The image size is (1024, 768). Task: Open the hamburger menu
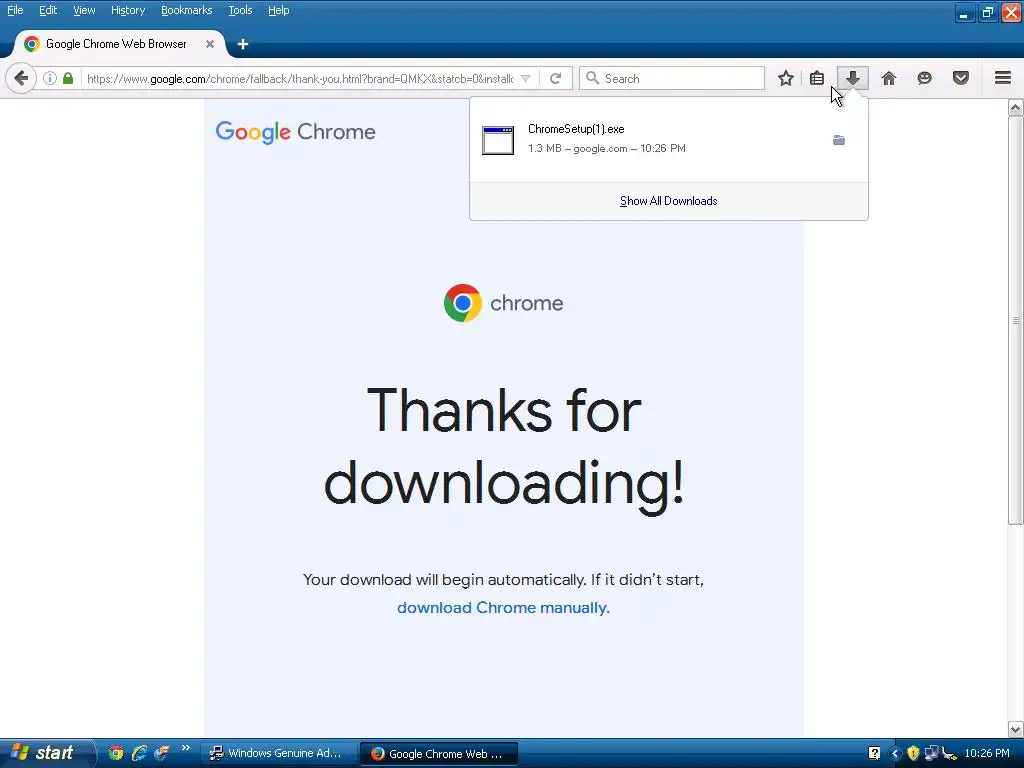click(x=1003, y=78)
